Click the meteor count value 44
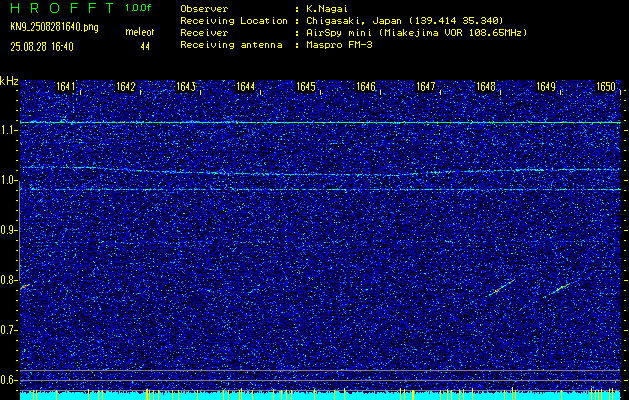This screenshot has width=629, height=400. coord(145,47)
